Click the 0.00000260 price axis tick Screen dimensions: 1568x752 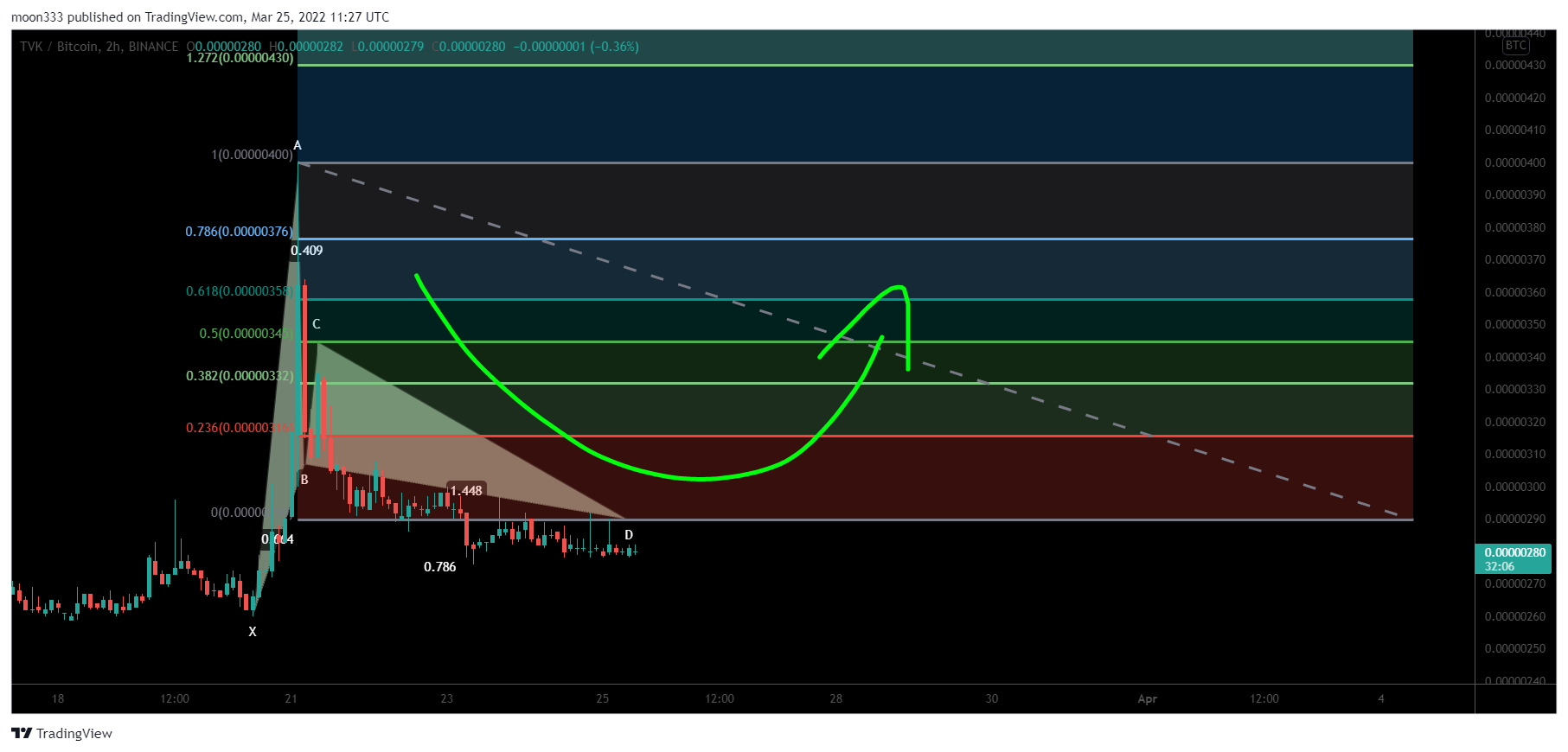[x=1515, y=616]
